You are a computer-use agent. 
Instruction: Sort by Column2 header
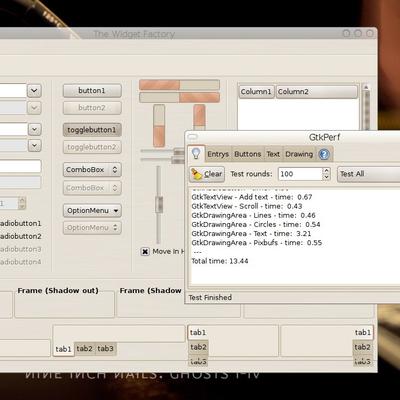[316, 92]
